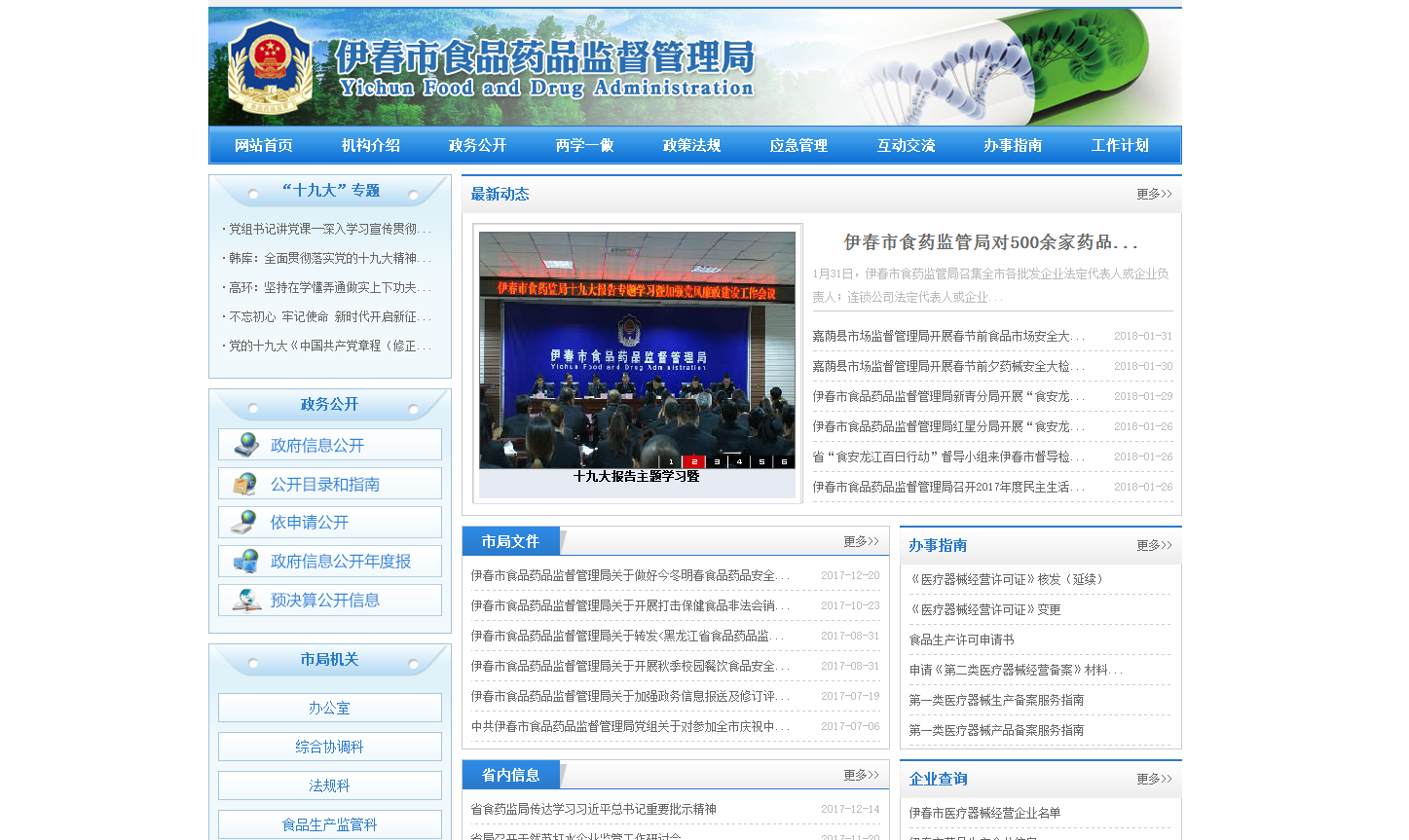Image resolution: width=1409 pixels, height=840 pixels.
Task: Open article 党的十九大《中国共产党章程（修正...
Action: point(330,346)
